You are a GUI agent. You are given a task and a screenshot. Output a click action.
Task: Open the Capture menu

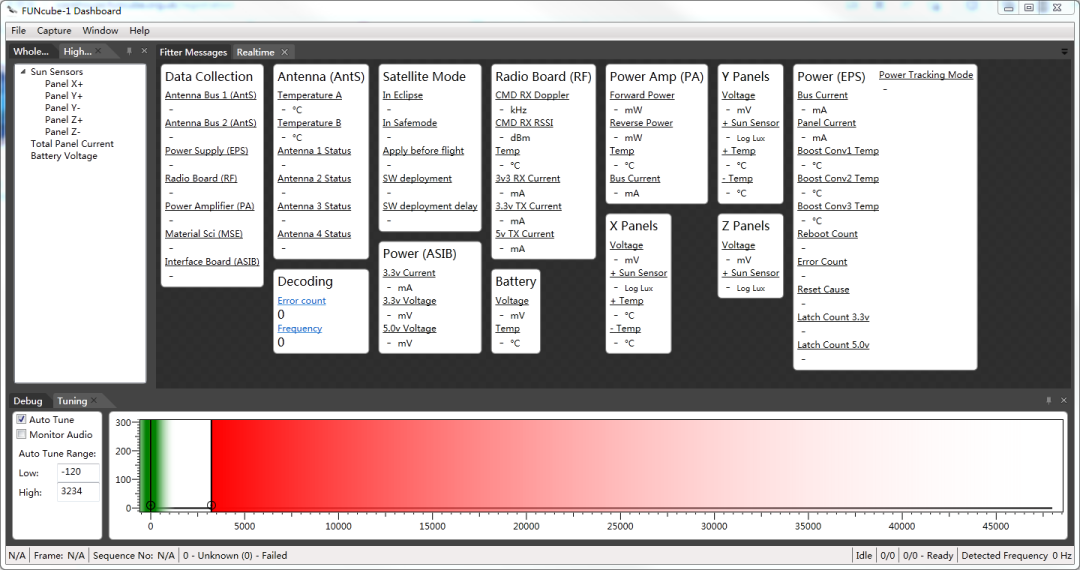54,30
